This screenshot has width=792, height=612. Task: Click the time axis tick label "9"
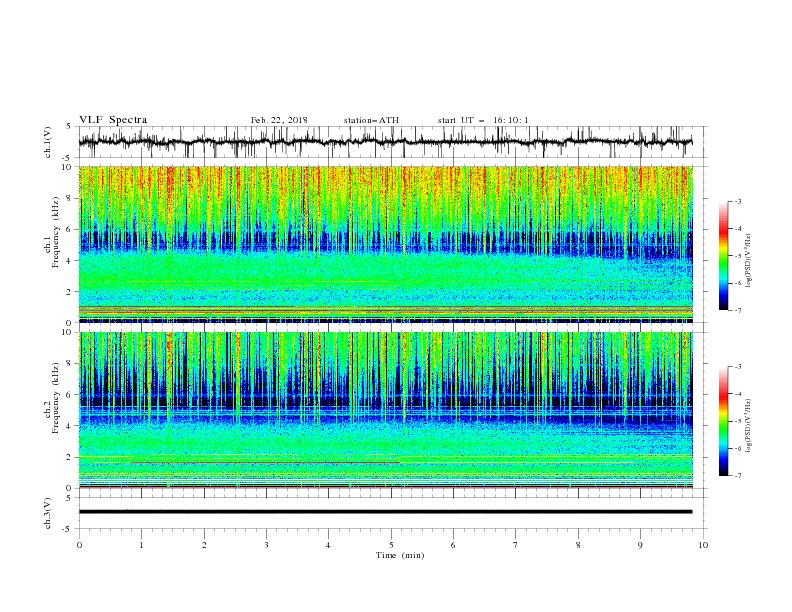(640, 545)
